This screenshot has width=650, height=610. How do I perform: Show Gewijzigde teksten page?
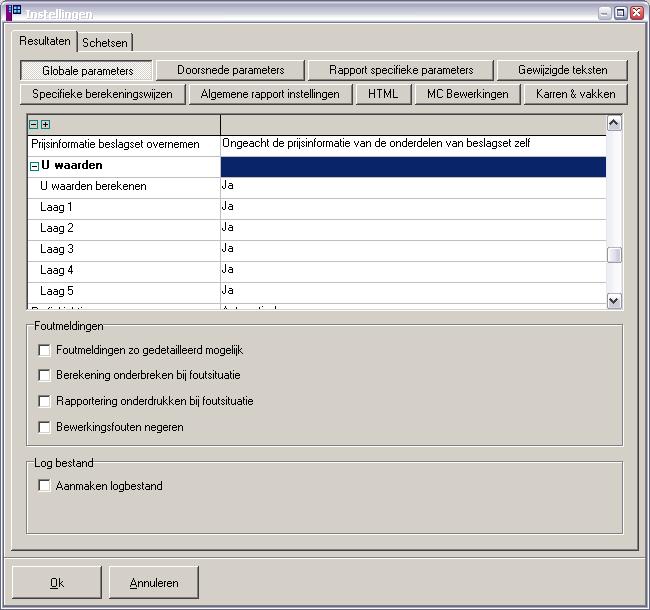[562, 70]
